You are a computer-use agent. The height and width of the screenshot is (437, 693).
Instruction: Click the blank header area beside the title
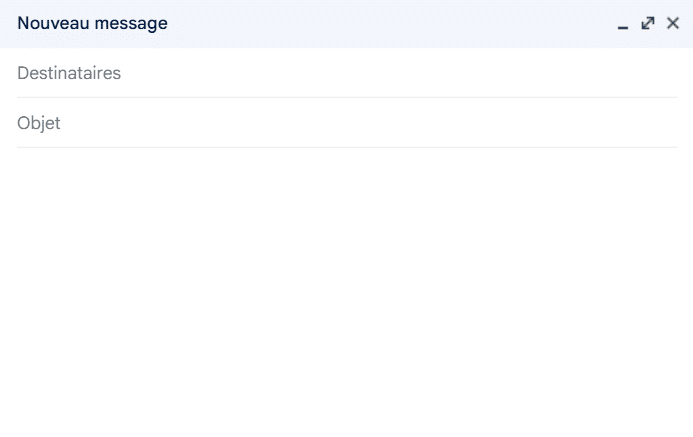click(x=390, y=23)
